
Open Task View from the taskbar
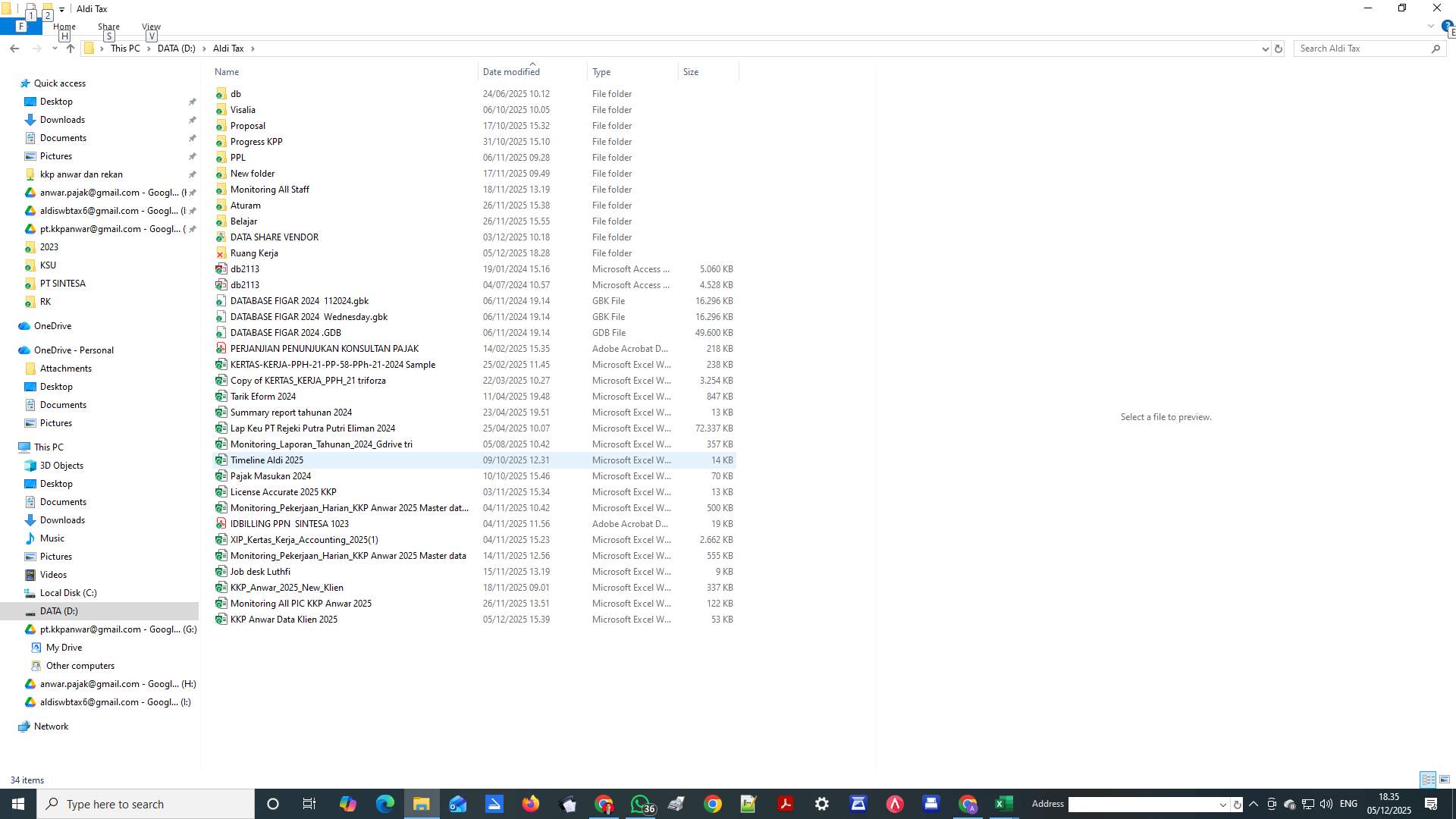click(309, 804)
